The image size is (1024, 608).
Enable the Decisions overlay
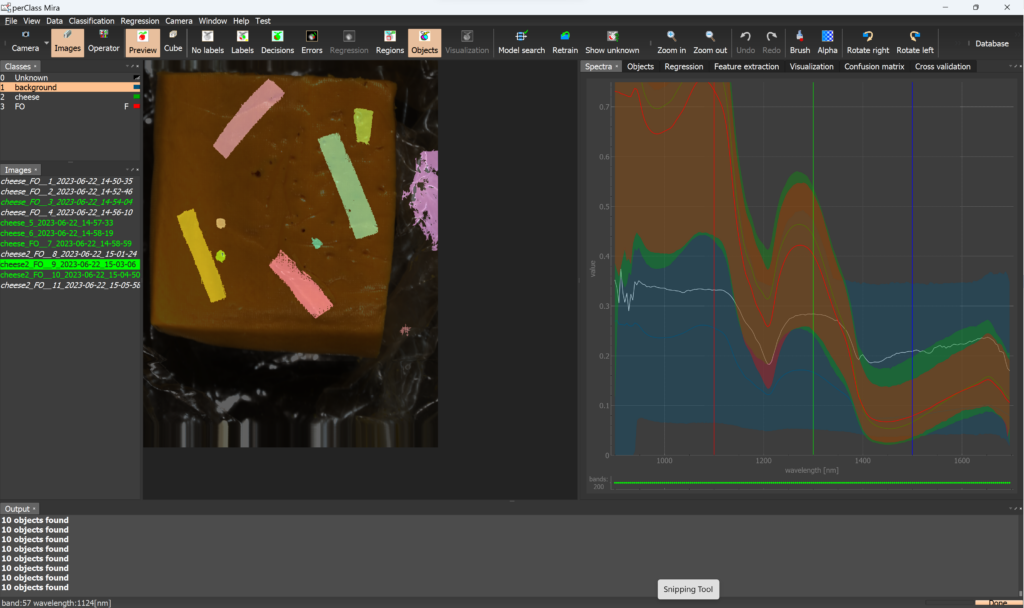tap(277, 41)
